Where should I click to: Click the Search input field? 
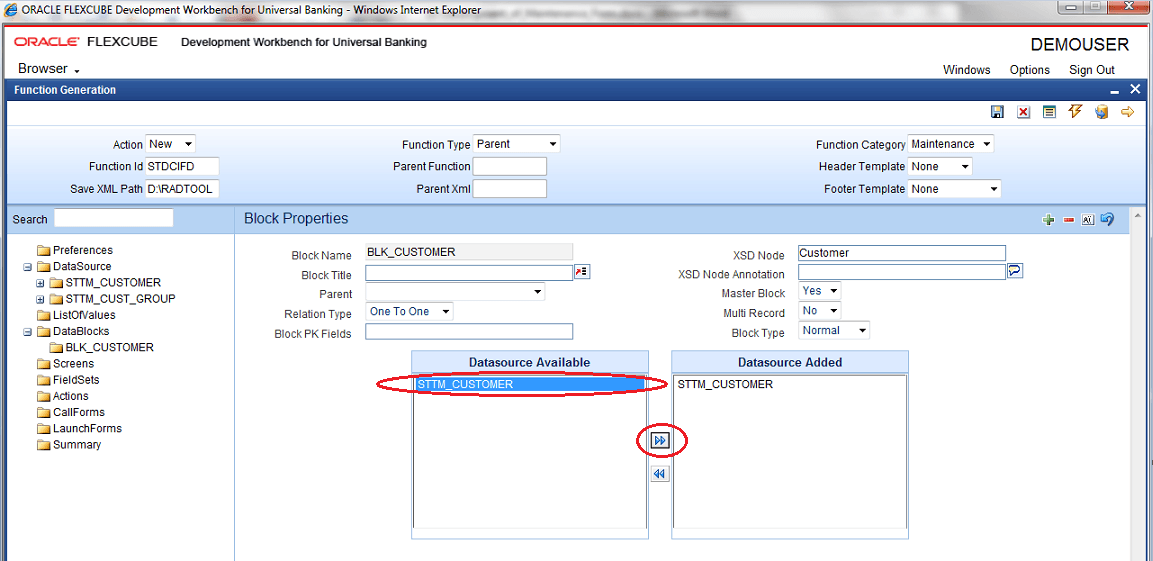pyautogui.click(x=114, y=218)
